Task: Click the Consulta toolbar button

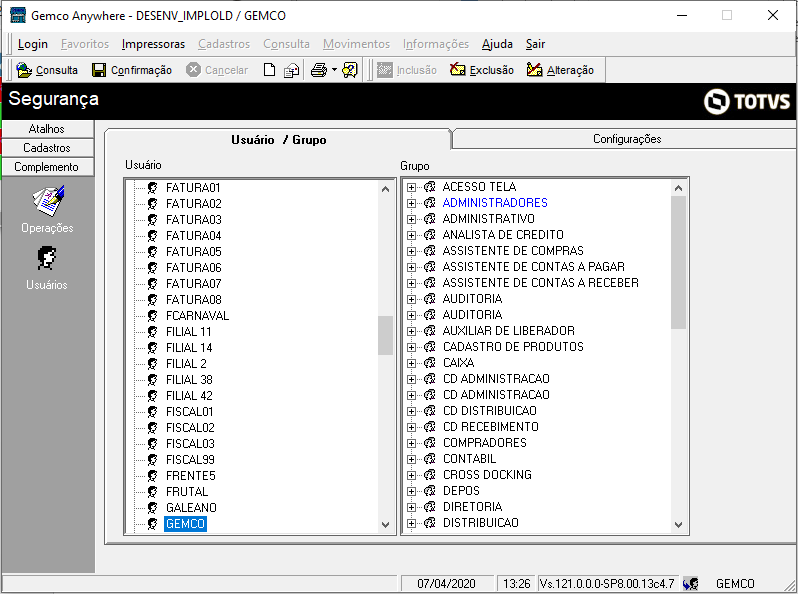Action: (47, 70)
